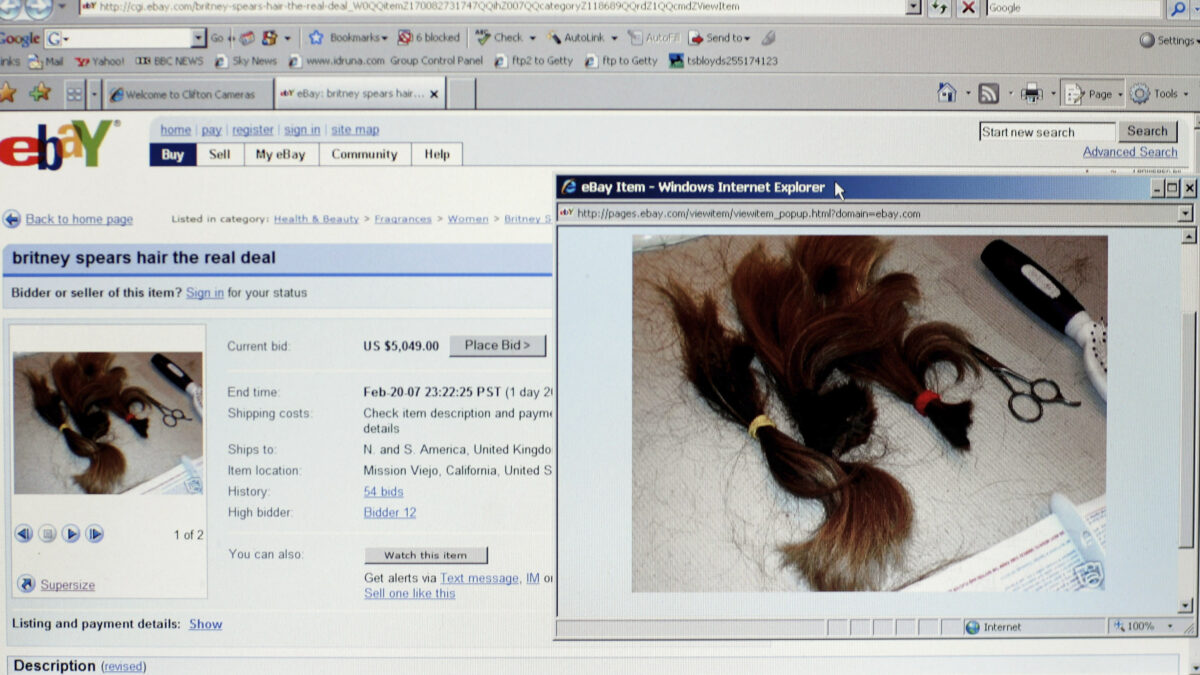The image size is (1200, 675).
Task: Click the IE Home toolbar icon
Action: 946,93
